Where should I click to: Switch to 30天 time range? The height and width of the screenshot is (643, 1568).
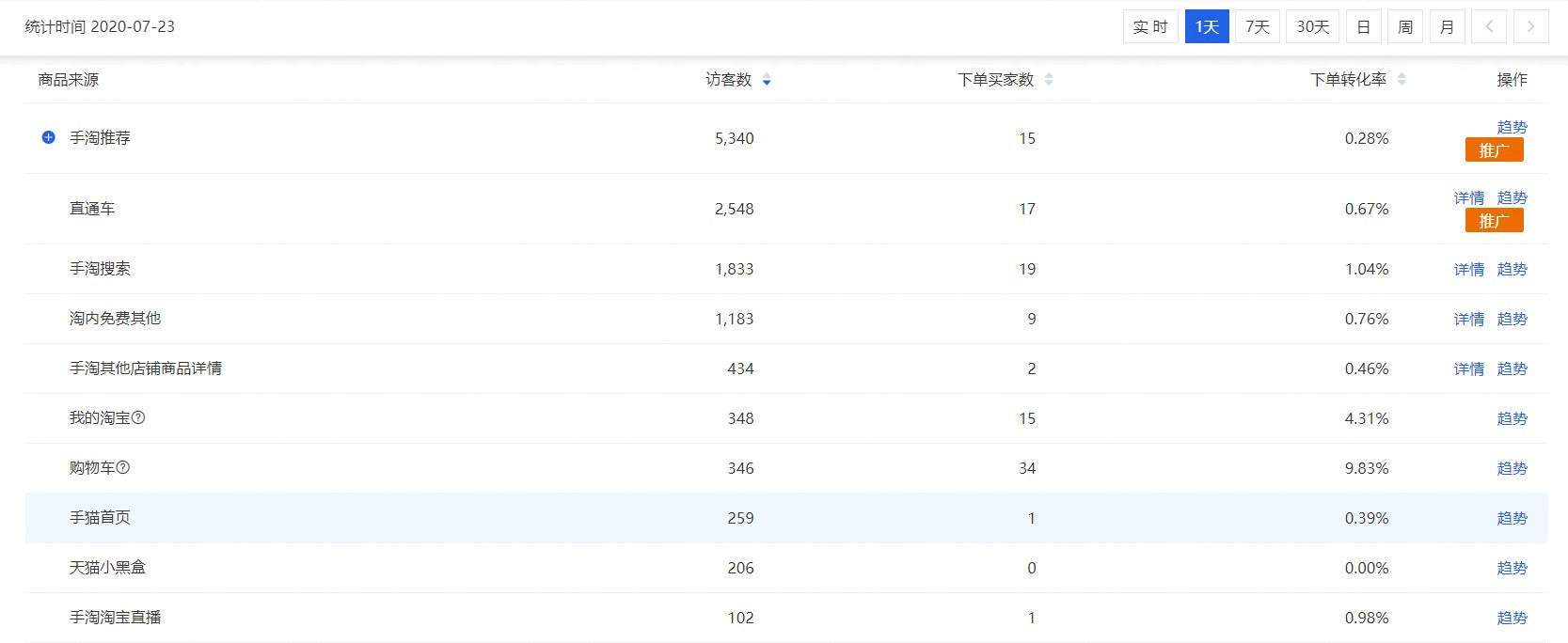(x=1312, y=26)
